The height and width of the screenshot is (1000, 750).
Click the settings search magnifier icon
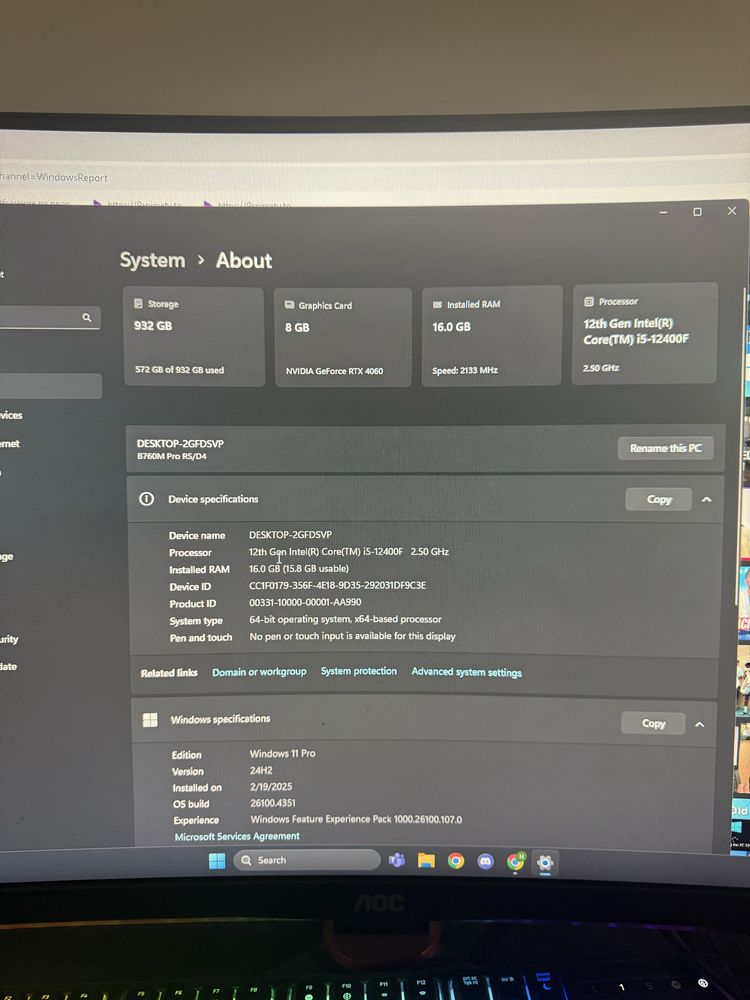[x=87, y=317]
